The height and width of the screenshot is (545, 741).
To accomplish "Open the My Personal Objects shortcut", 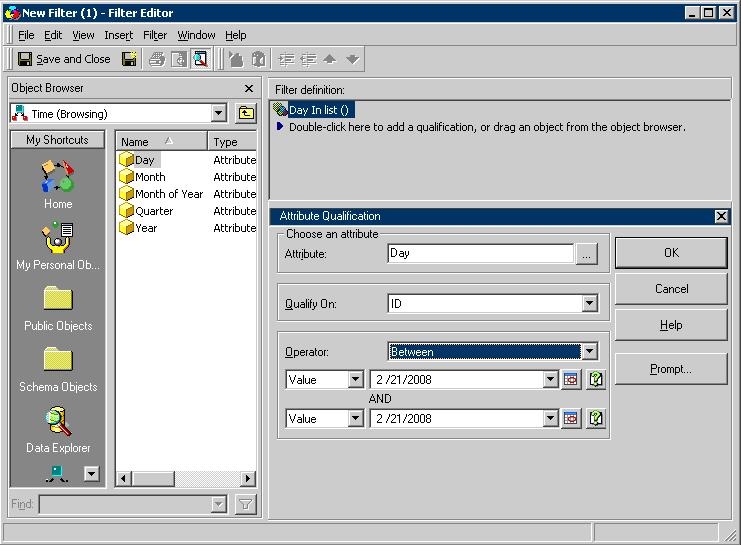I will coord(58,241).
